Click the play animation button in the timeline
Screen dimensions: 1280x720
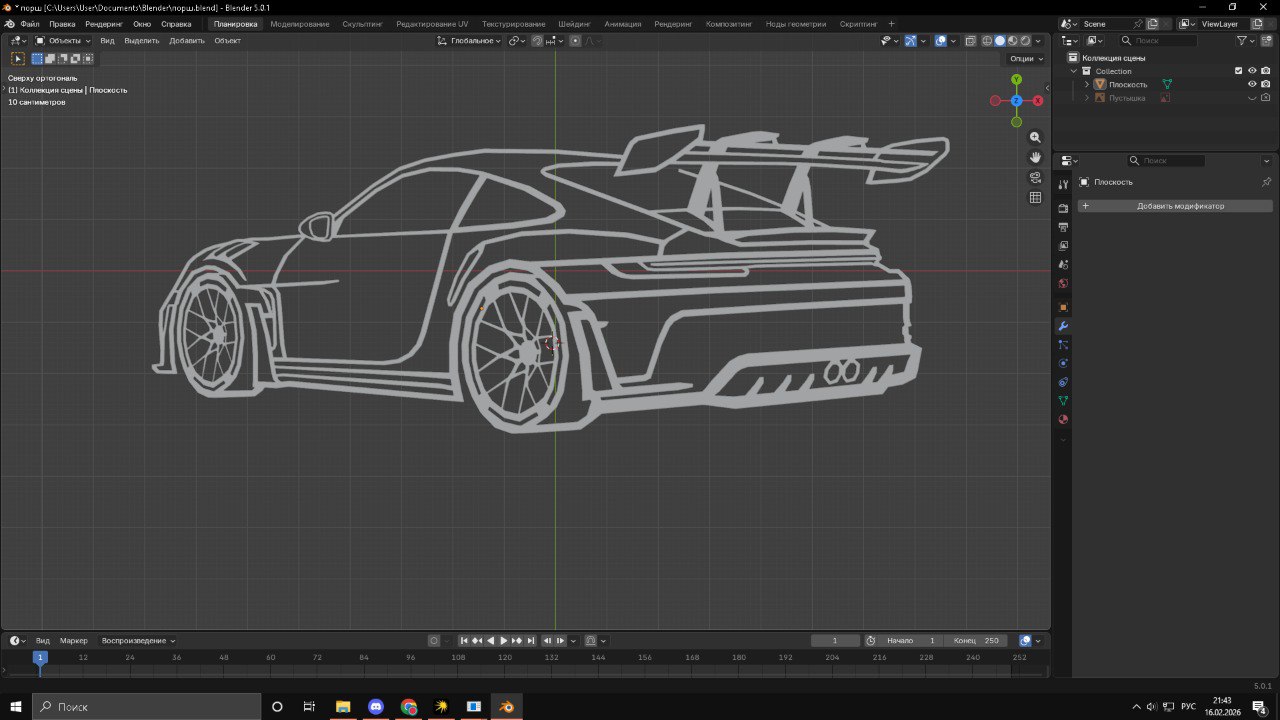click(x=504, y=641)
